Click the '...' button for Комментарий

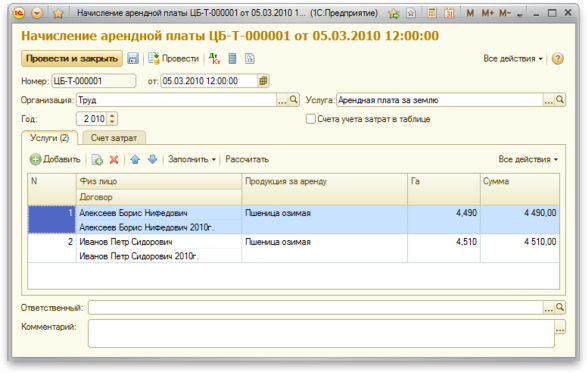560,327
